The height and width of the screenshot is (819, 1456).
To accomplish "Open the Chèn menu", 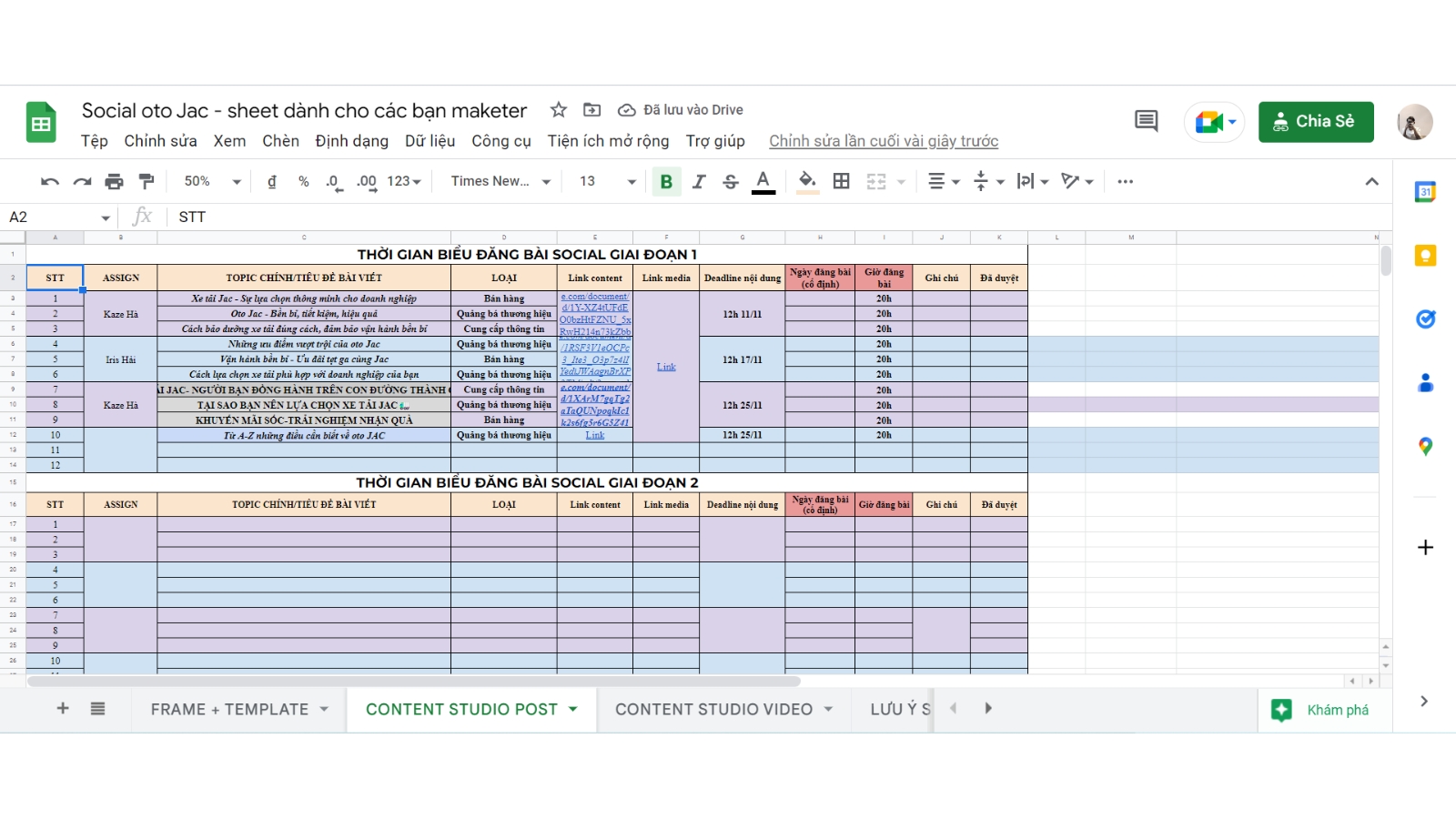I will (x=280, y=141).
